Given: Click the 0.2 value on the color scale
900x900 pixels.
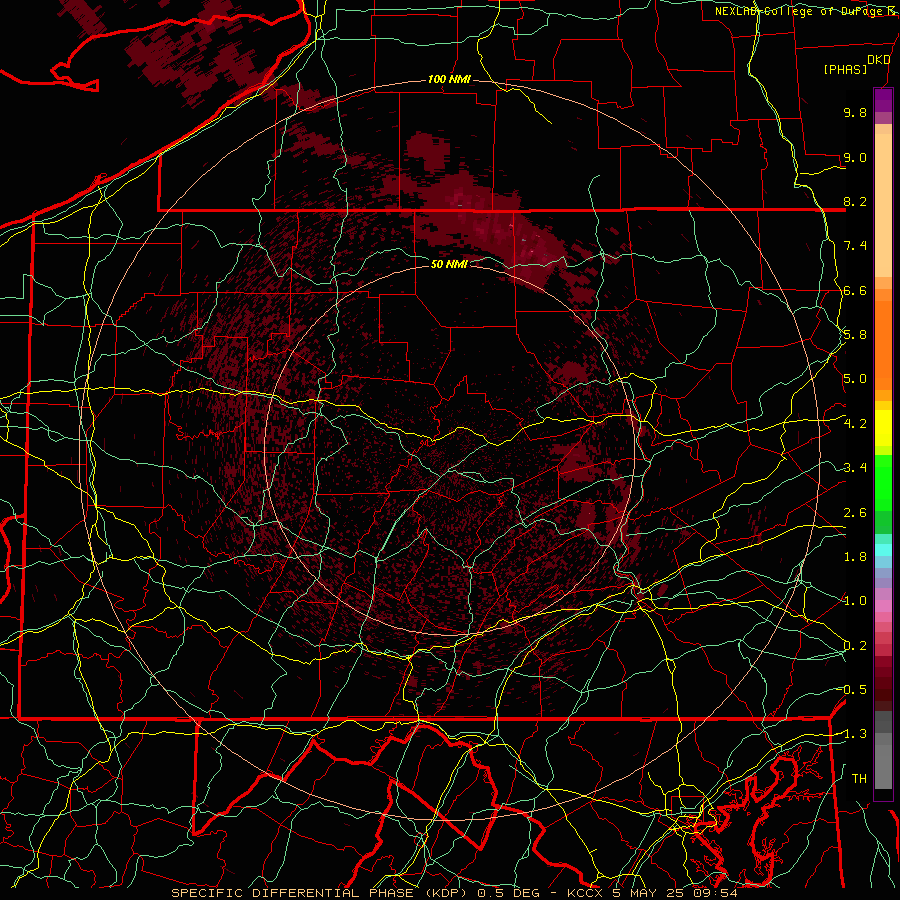Looking at the screenshot, I should [855, 646].
